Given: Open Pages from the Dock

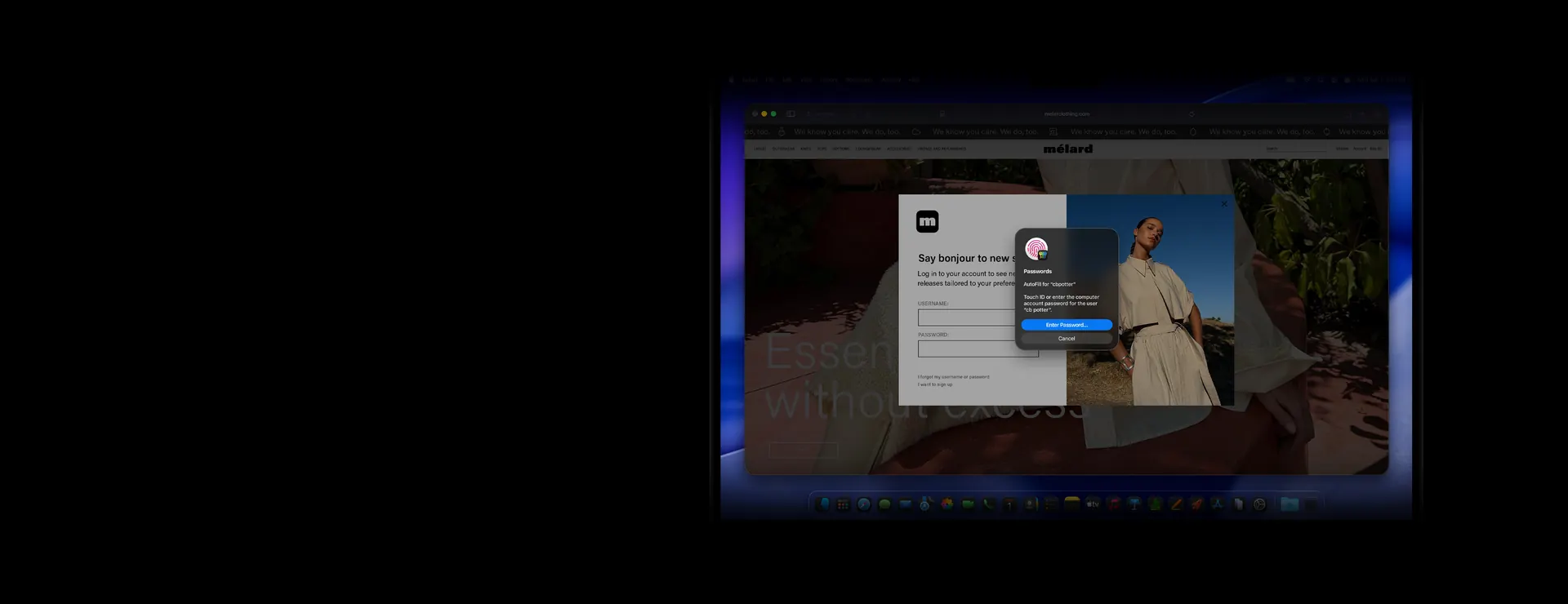Looking at the screenshot, I should [1175, 504].
